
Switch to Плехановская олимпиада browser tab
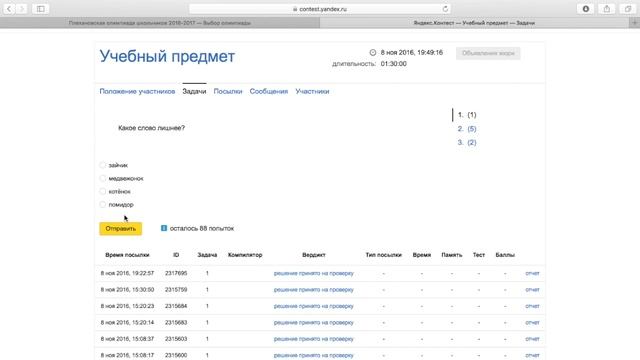pos(160,23)
